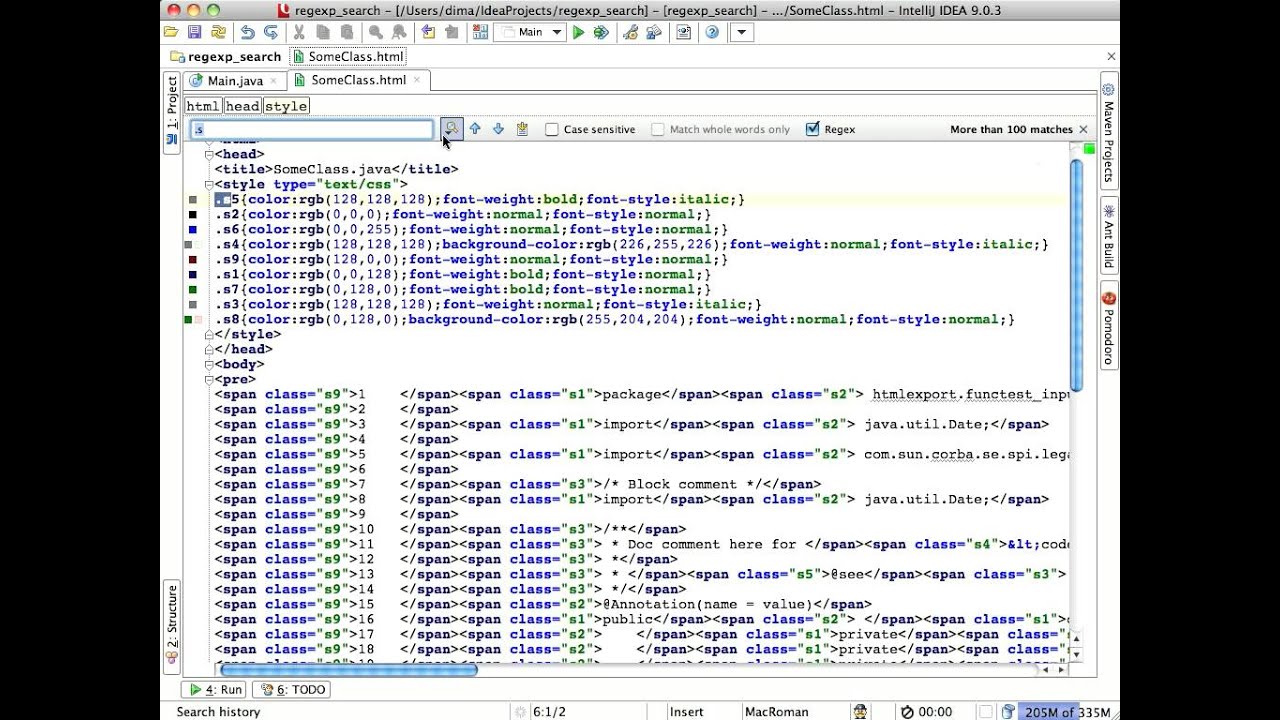This screenshot has width=1280, height=720.
Task: Select the SomeClass.html editor tab
Action: click(x=358, y=80)
